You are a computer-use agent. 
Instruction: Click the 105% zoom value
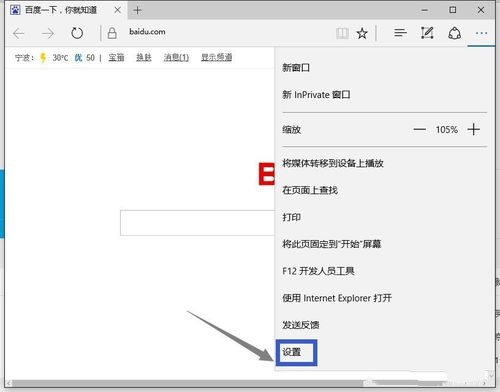tap(447, 130)
